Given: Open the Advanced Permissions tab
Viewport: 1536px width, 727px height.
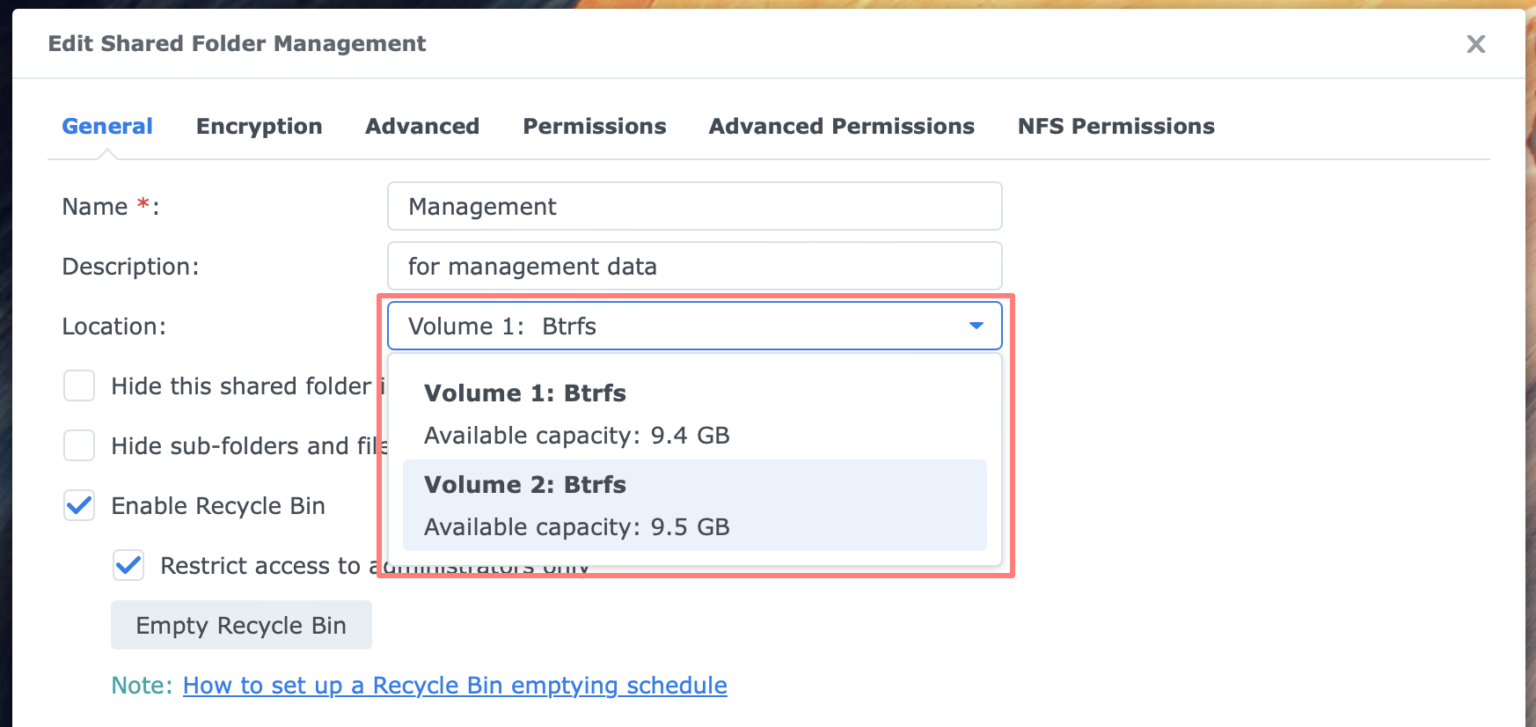Looking at the screenshot, I should click(841, 126).
